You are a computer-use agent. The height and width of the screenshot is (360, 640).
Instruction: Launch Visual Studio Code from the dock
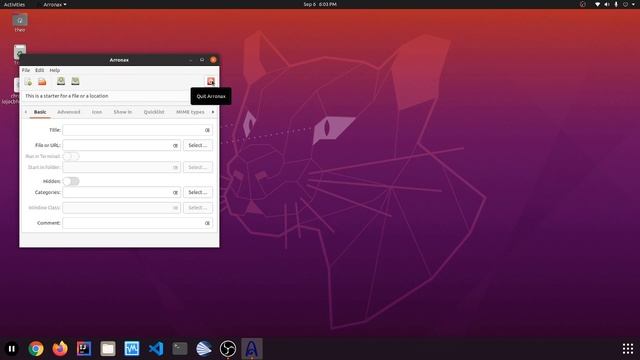tap(156, 349)
